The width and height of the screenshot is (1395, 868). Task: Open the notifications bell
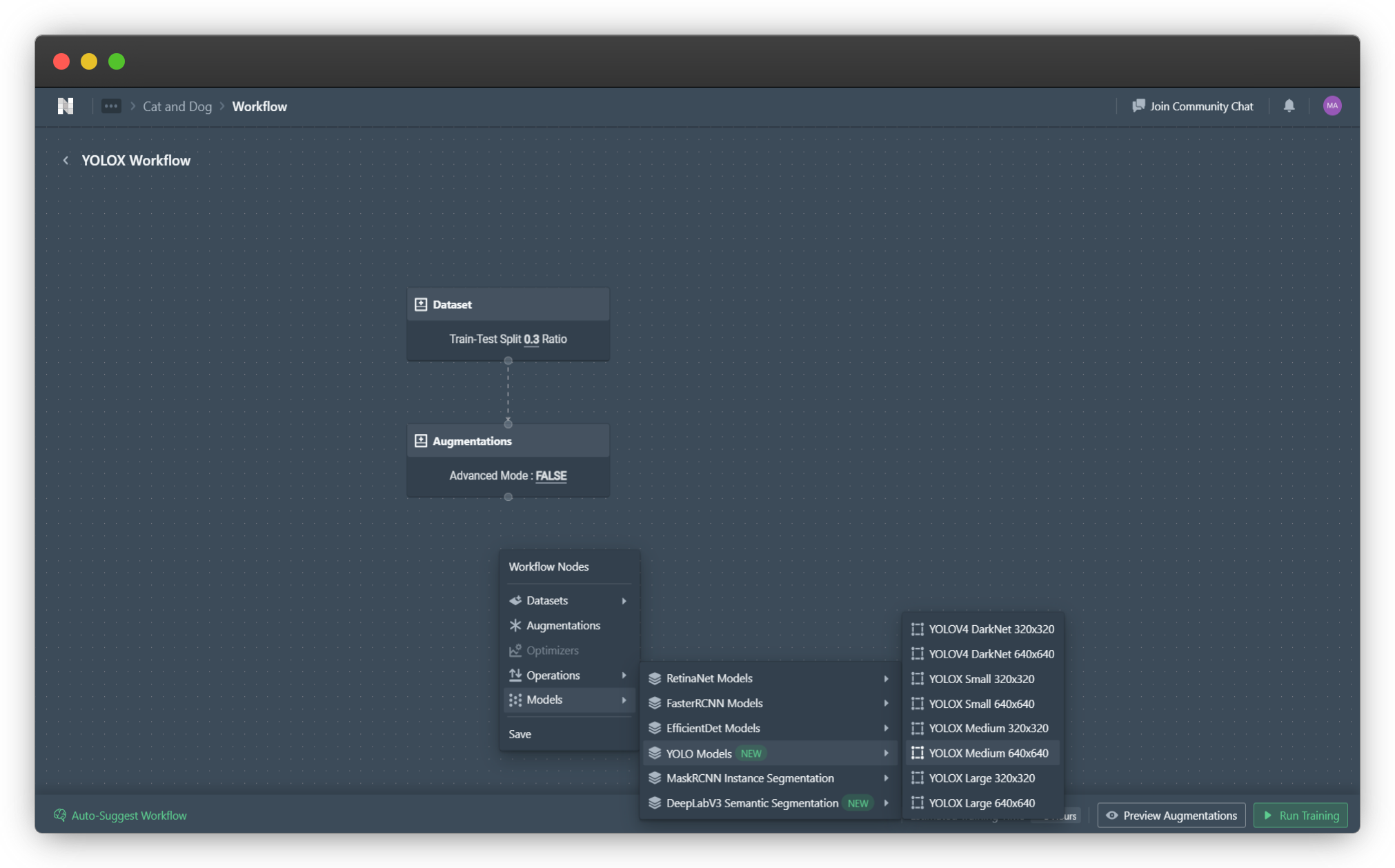[1289, 106]
